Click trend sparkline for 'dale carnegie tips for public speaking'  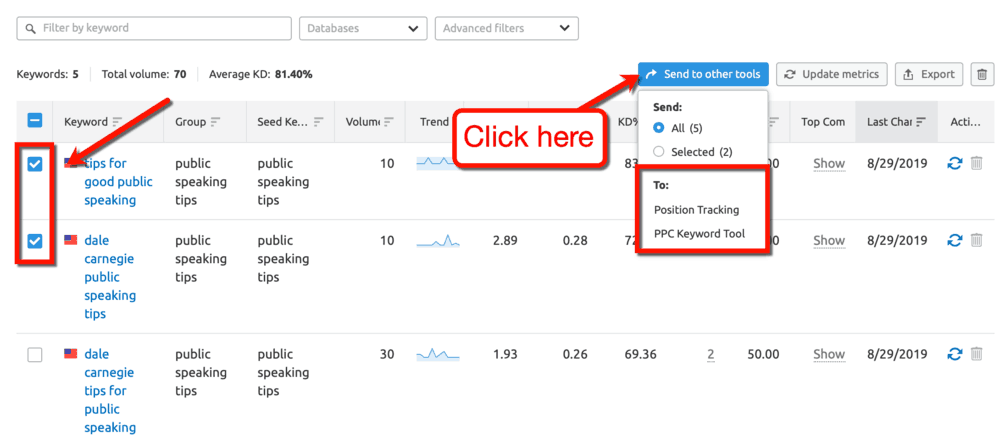point(438,354)
